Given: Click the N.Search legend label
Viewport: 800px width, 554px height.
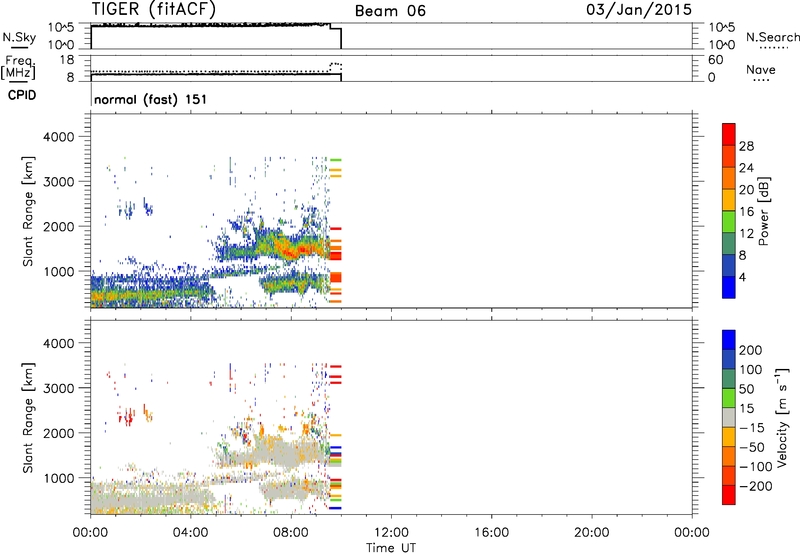Looking at the screenshot, I should 773,37.
